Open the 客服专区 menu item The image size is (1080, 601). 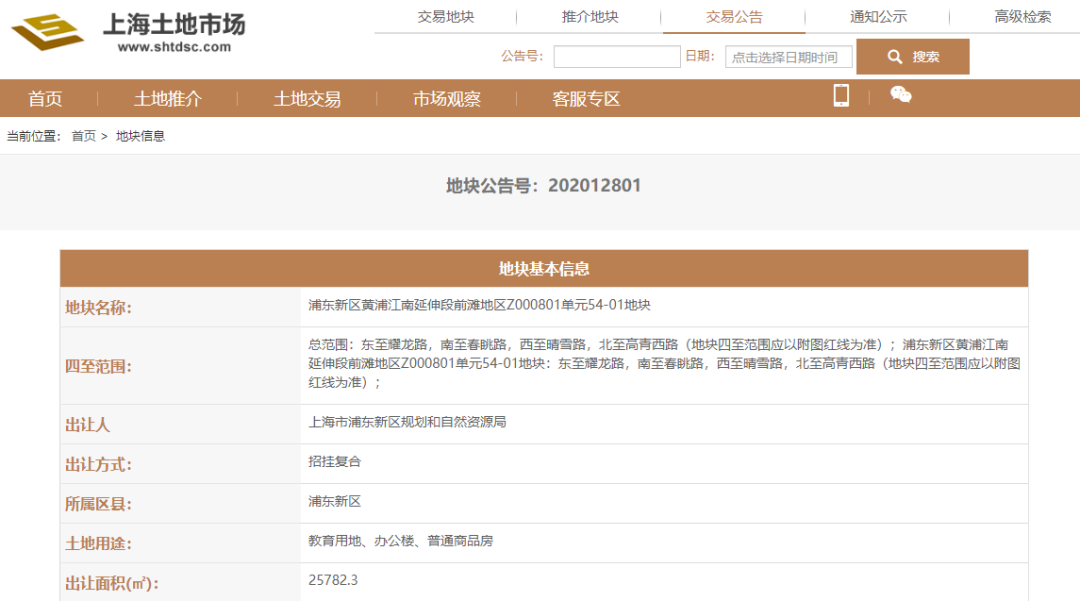tap(586, 99)
